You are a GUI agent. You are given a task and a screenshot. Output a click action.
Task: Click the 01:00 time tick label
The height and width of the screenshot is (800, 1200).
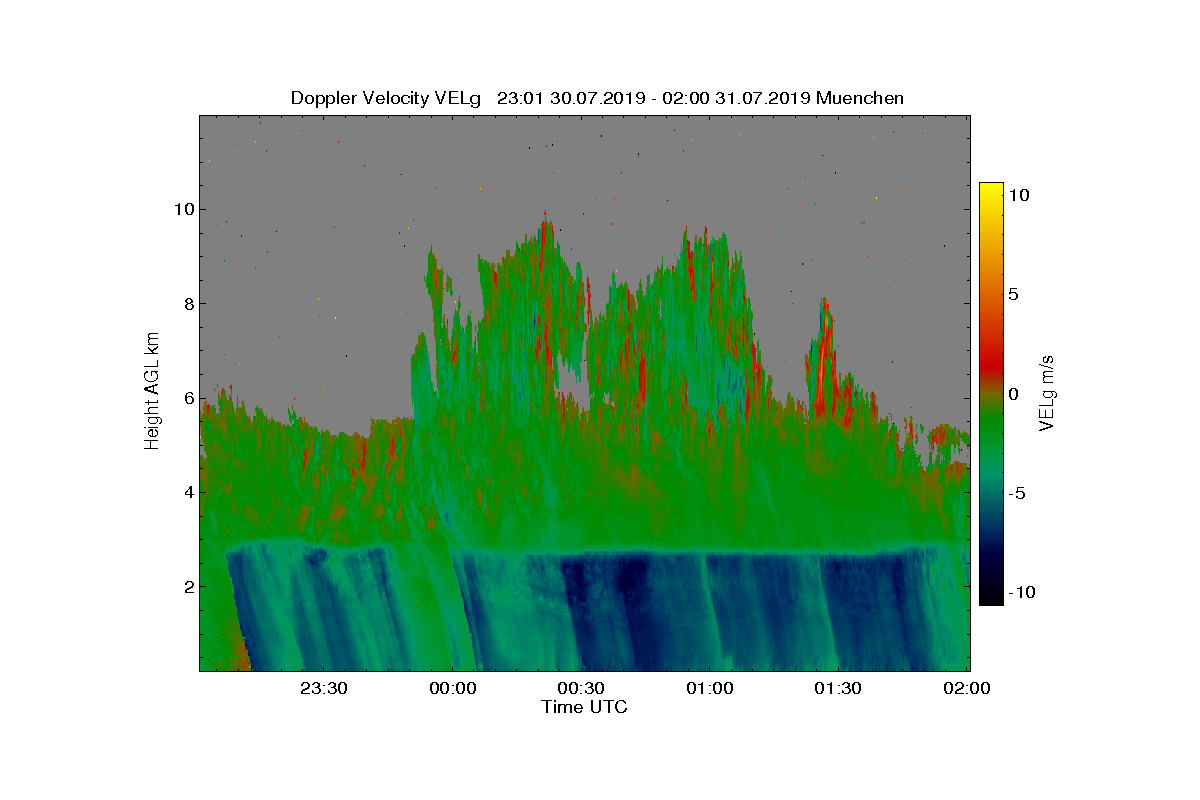coord(710,688)
